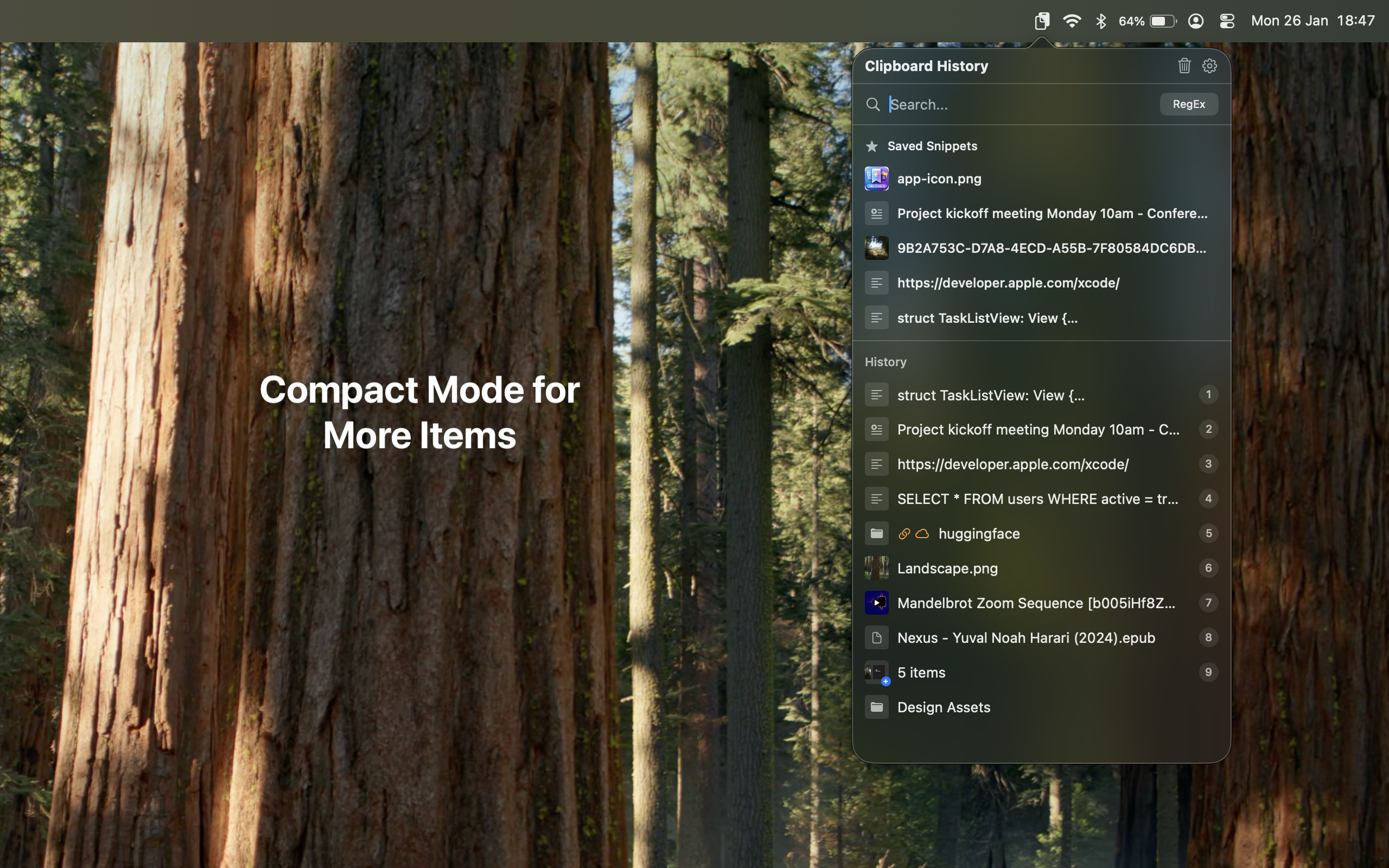Click the cloud icon on the huggingface entry
The image size is (1389, 868).
tap(922, 533)
